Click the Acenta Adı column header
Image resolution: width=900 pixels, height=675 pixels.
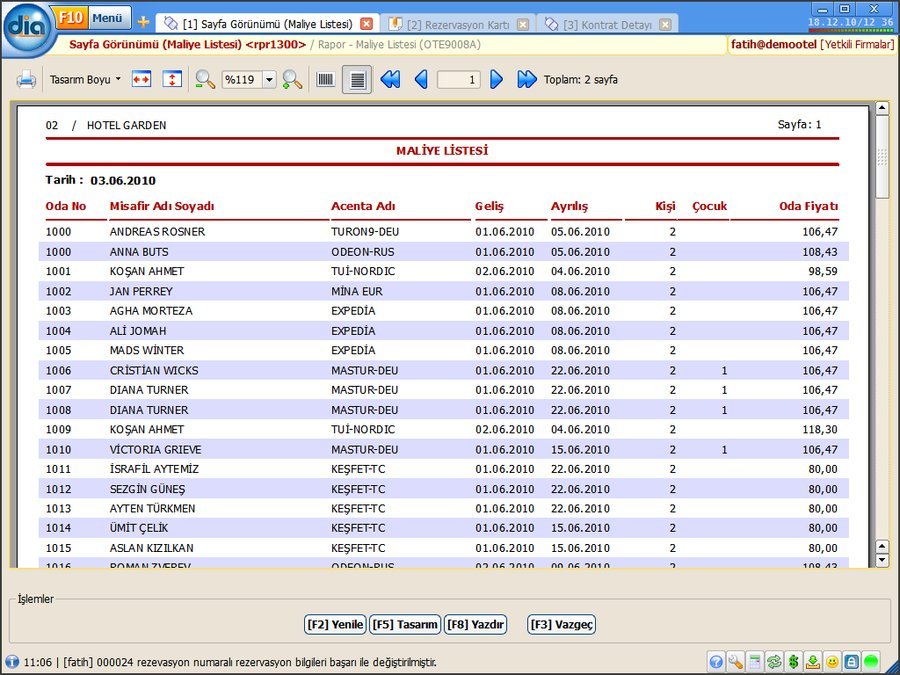click(x=363, y=206)
